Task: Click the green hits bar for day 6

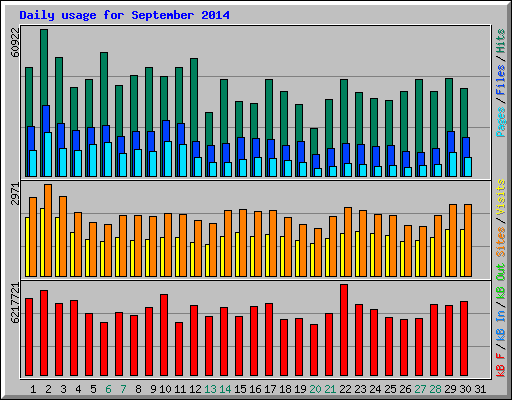Action: (104, 88)
